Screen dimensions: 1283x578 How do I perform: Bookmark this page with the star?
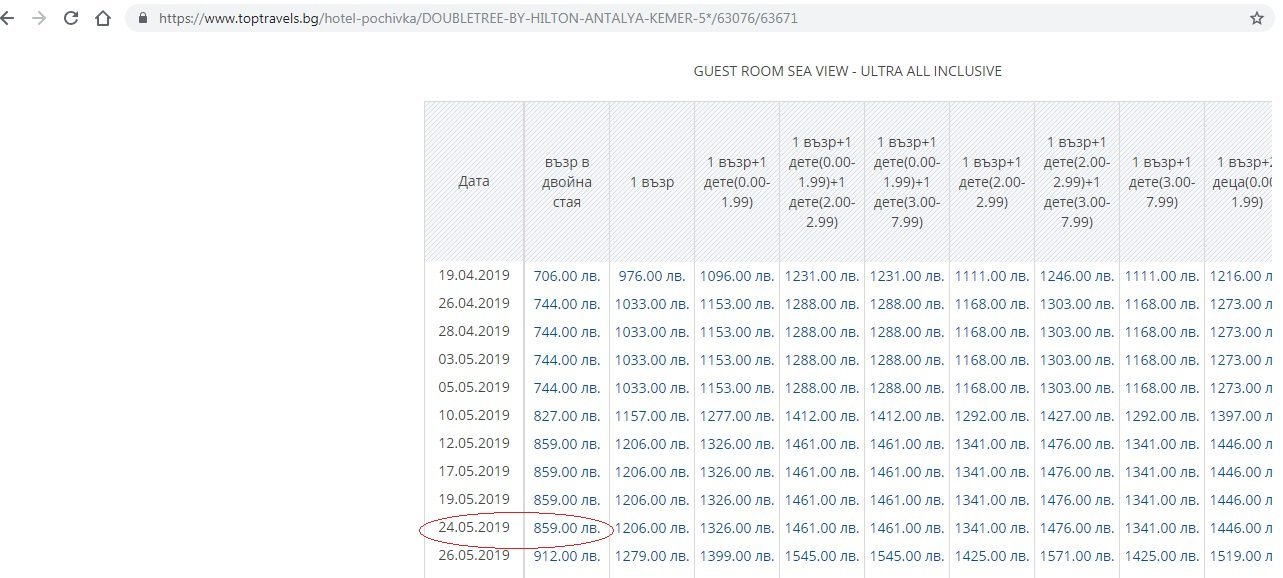point(1256,18)
